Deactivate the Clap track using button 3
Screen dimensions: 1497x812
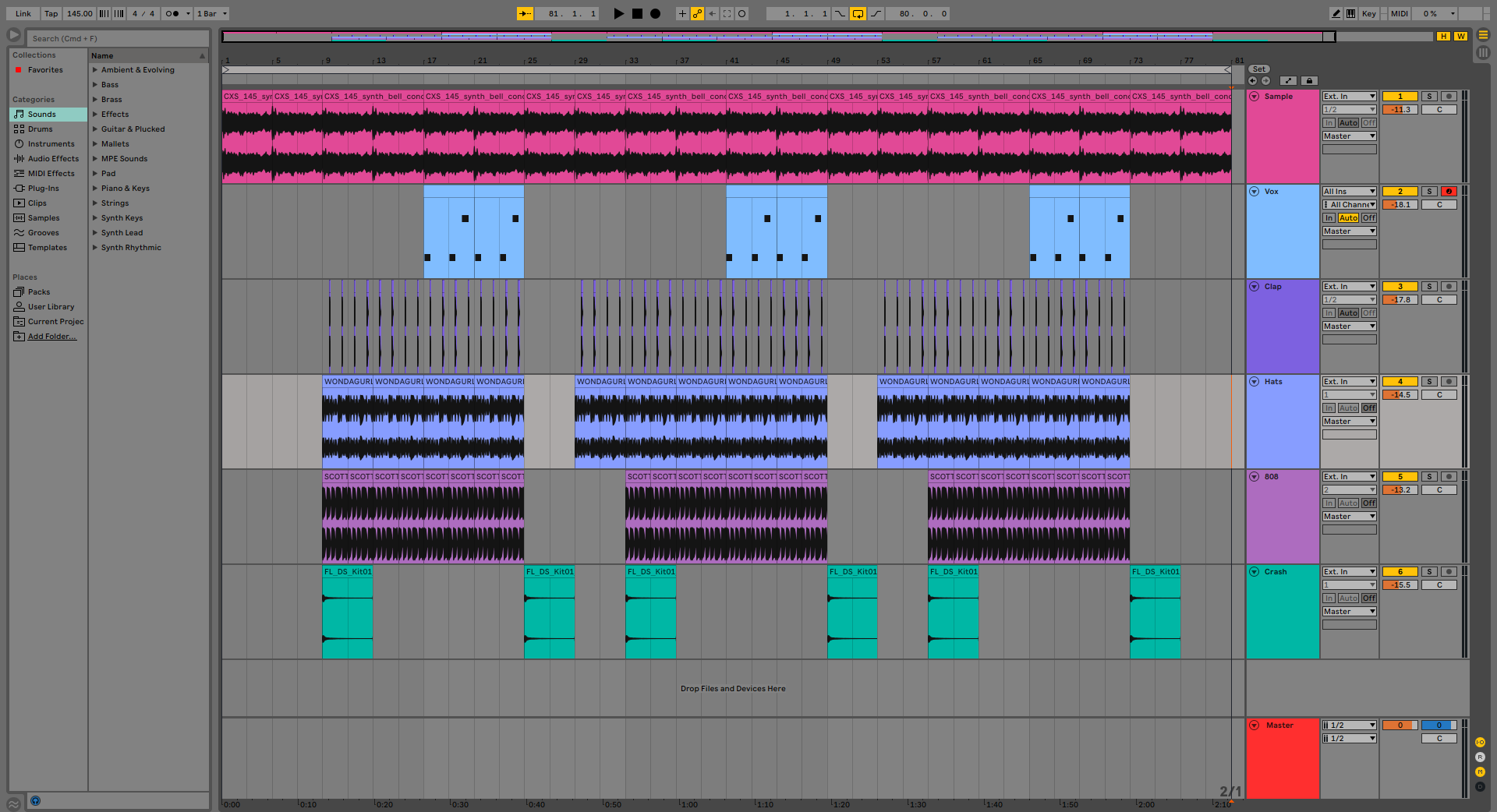[1400, 286]
